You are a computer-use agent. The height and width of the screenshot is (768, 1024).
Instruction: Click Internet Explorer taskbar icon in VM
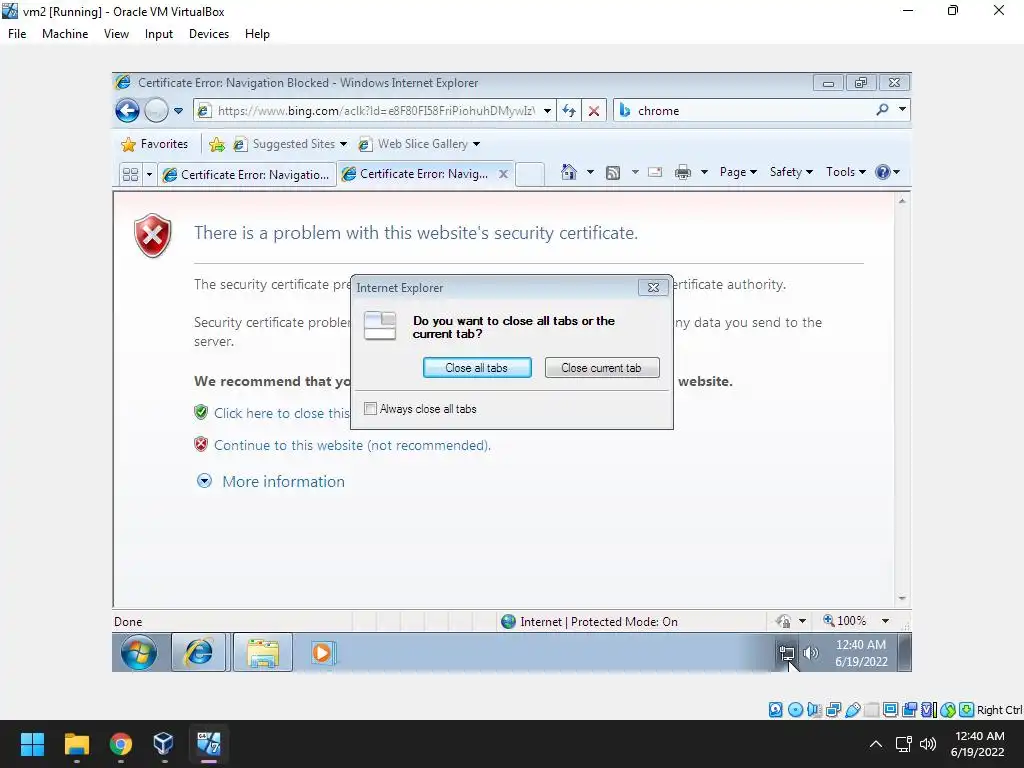pyautogui.click(x=199, y=652)
